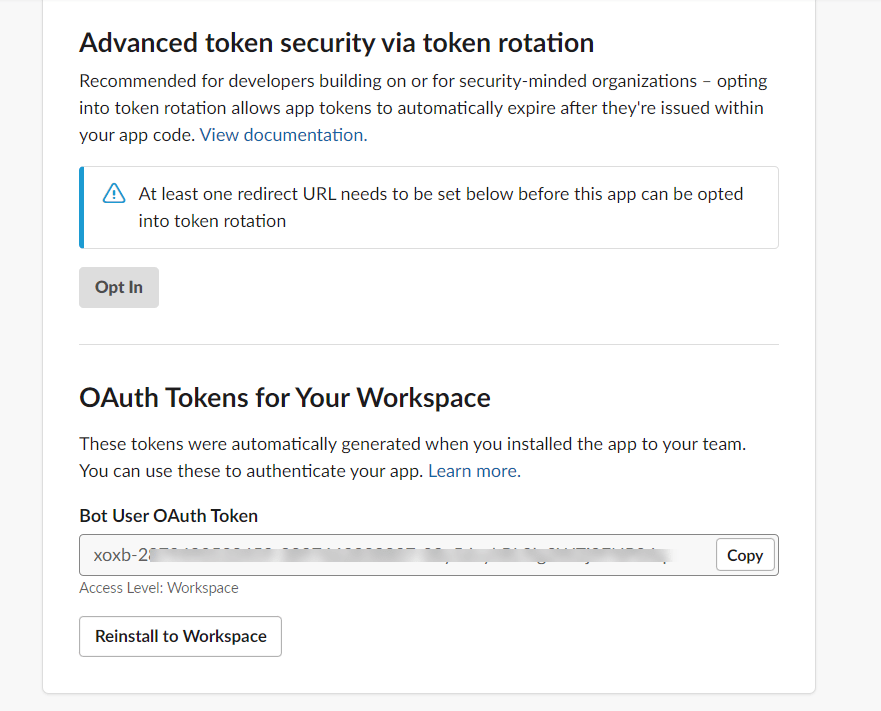
Task: Focus the Bot User OAuth Token field
Action: click(x=398, y=555)
